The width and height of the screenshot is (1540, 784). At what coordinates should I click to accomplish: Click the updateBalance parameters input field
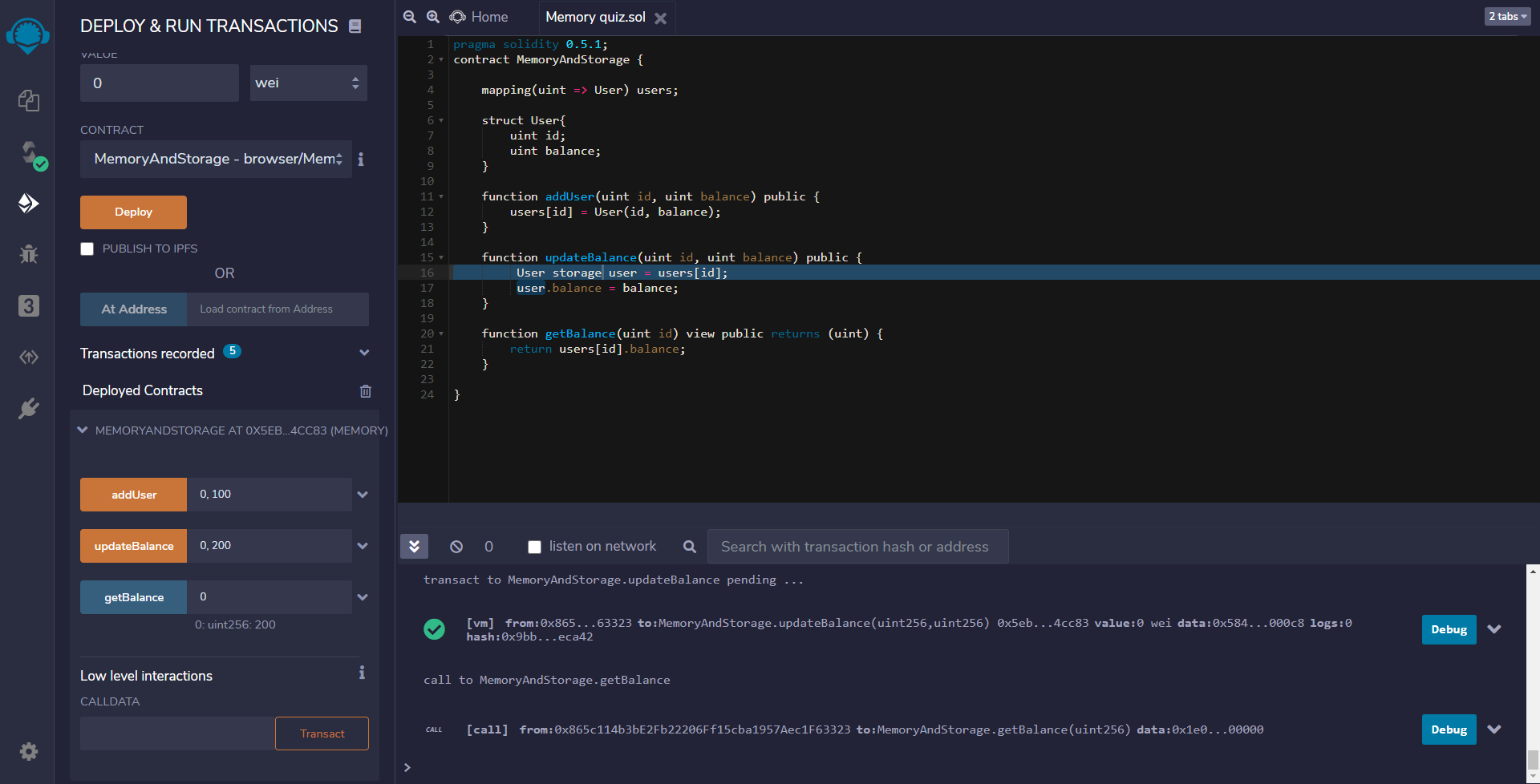(x=269, y=546)
